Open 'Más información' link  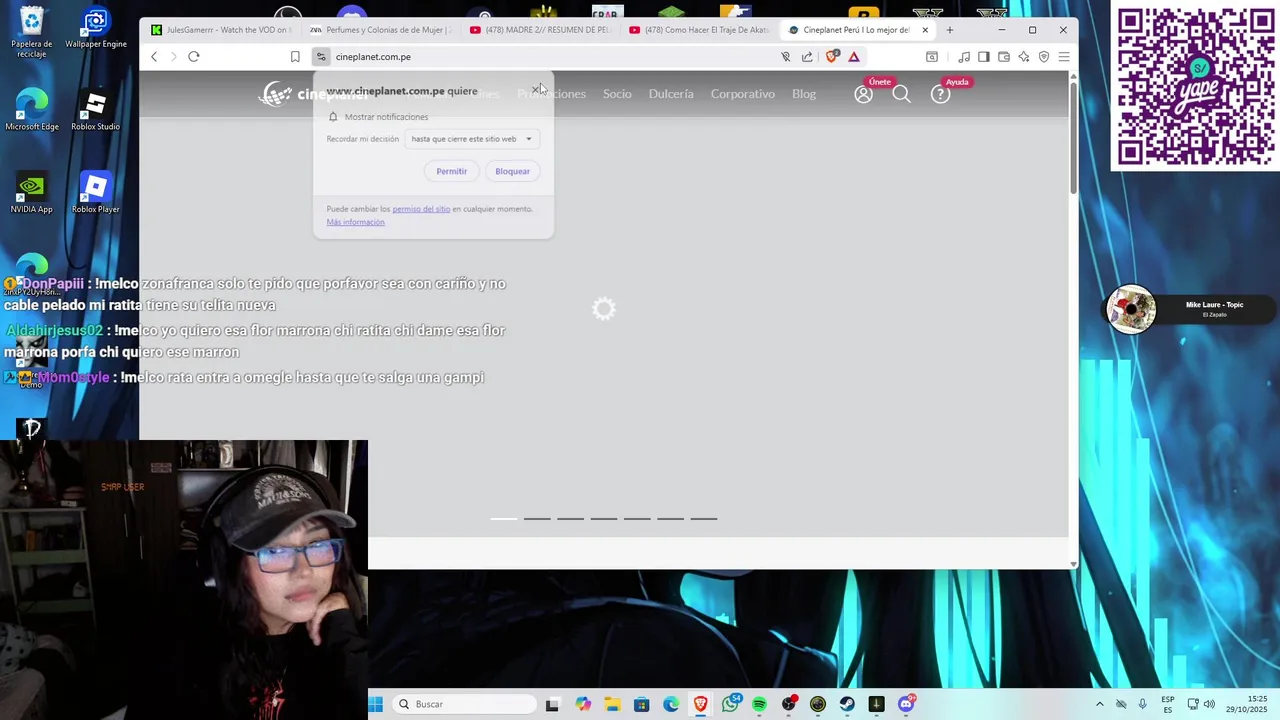pos(355,222)
